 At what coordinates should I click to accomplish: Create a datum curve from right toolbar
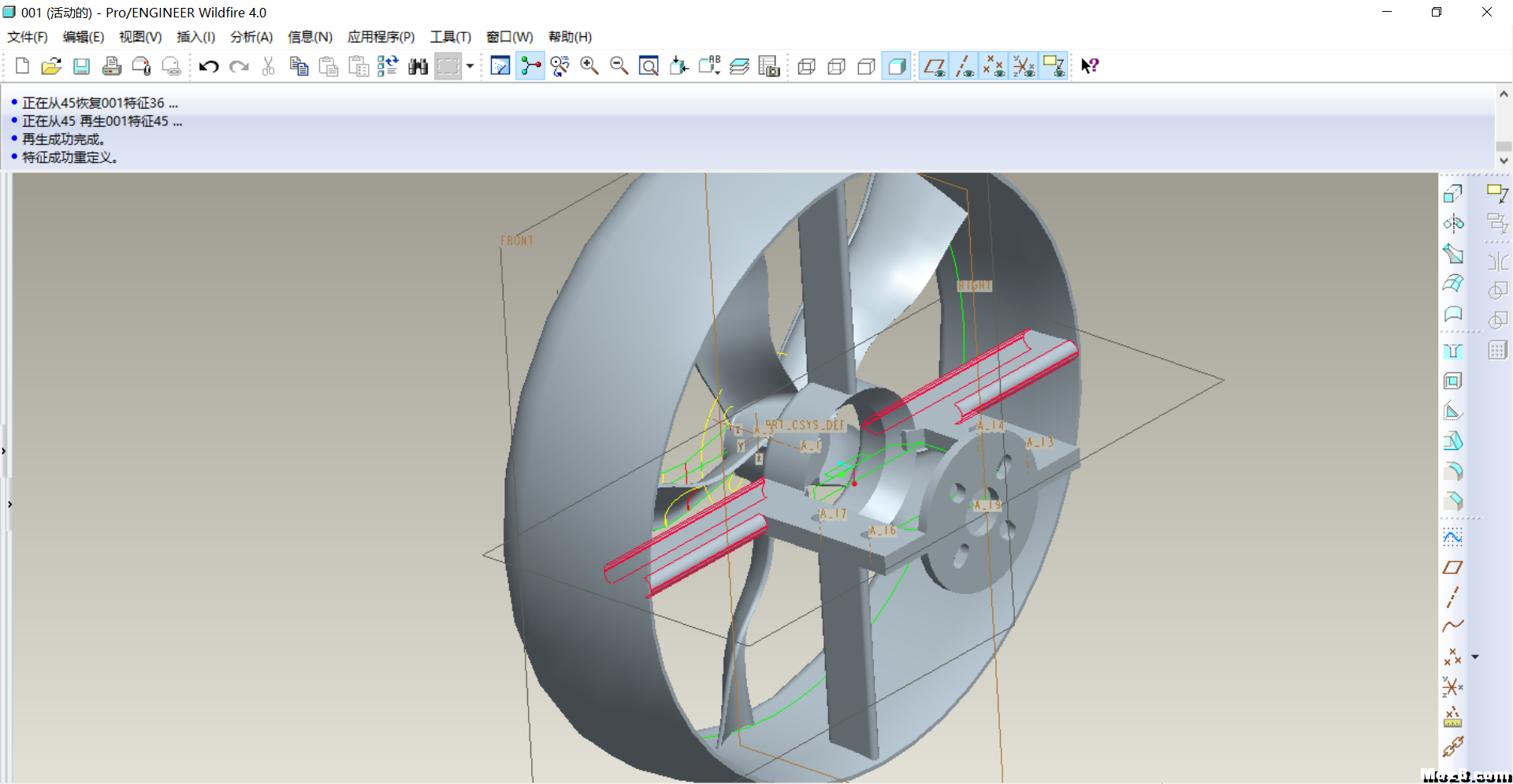click(1453, 627)
